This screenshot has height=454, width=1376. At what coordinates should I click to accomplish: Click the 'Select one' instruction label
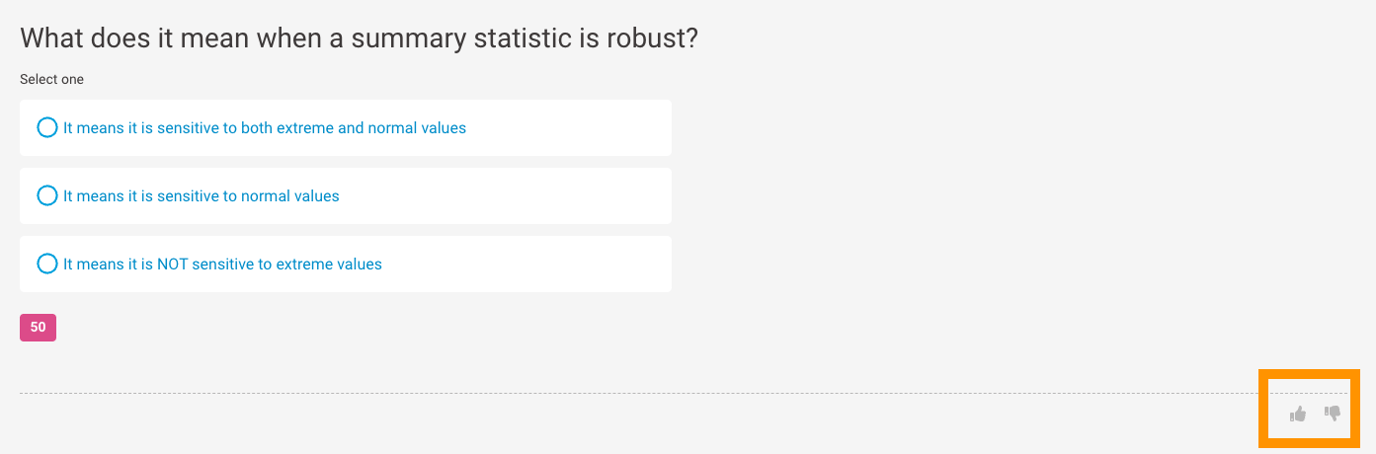point(52,79)
